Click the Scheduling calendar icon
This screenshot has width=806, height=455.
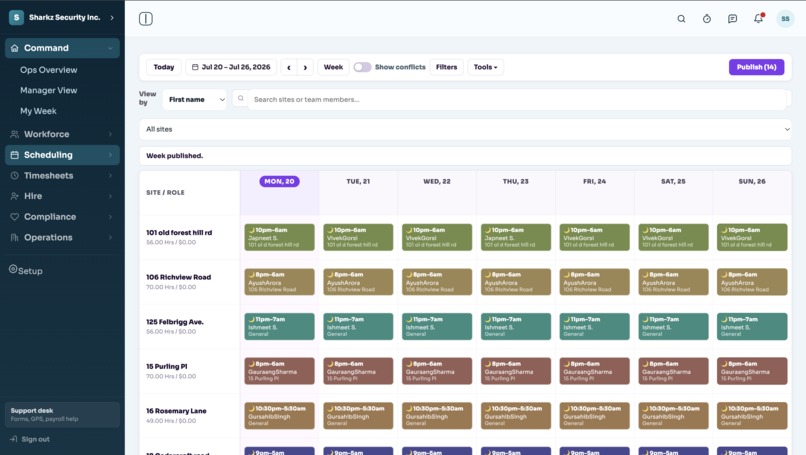tap(14, 155)
